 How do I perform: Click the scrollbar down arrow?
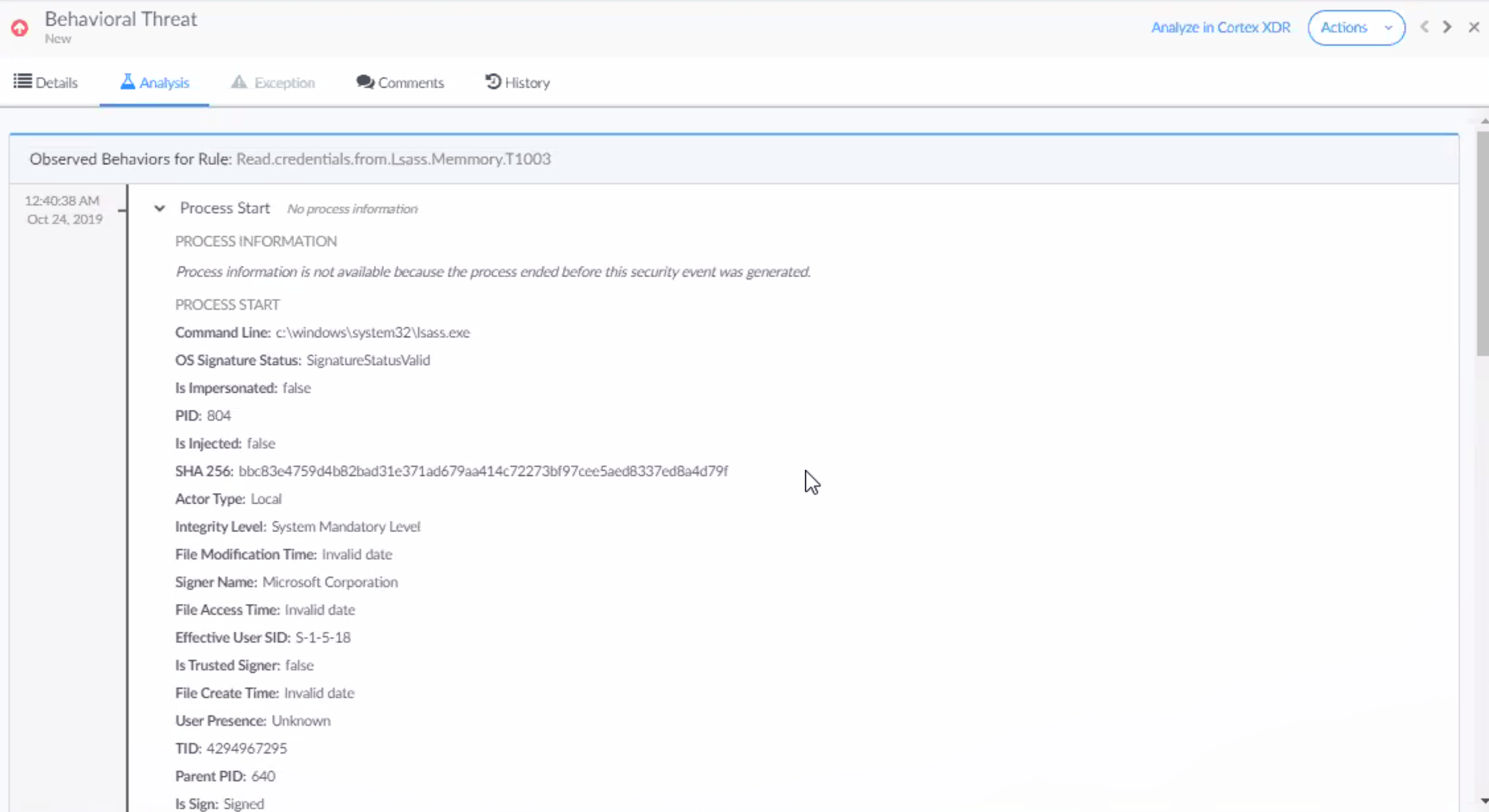pyautogui.click(x=1484, y=801)
